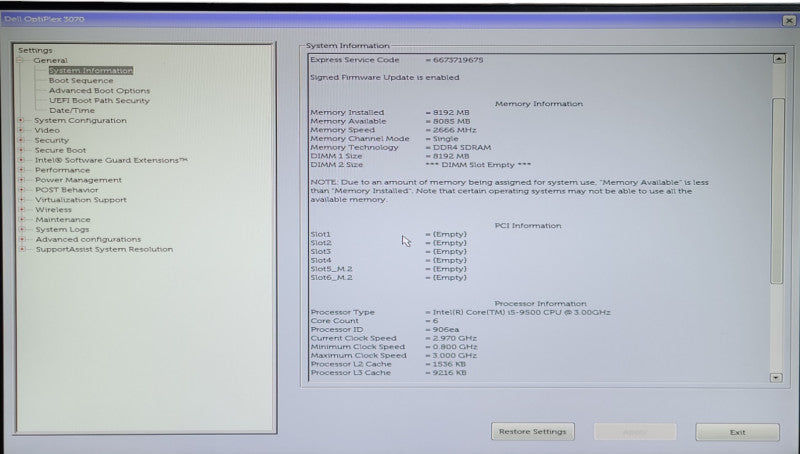Click the Exit button

tap(737, 432)
